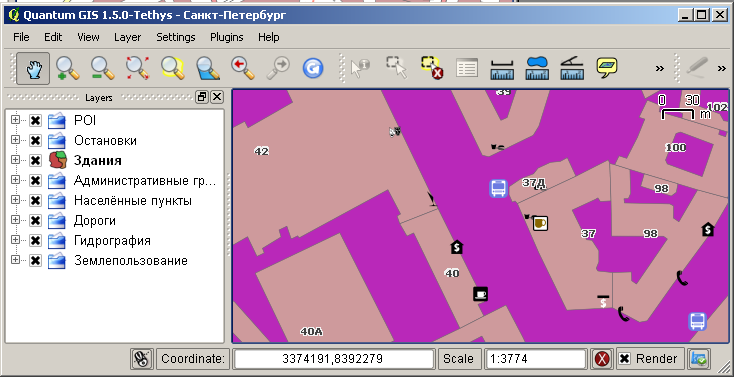Expand the hidden toolbar overflow chevron
The height and width of the screenshot is (377, 734).
point(660,69)
